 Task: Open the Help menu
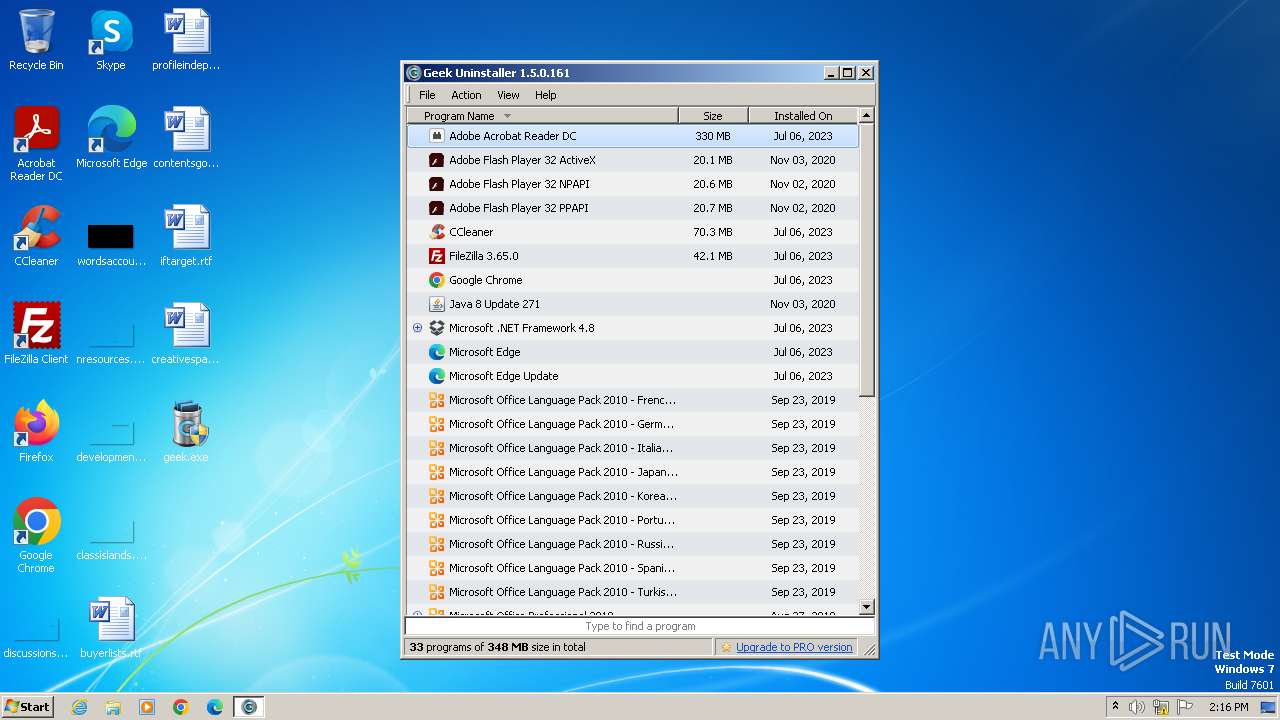tap(545, 95)
